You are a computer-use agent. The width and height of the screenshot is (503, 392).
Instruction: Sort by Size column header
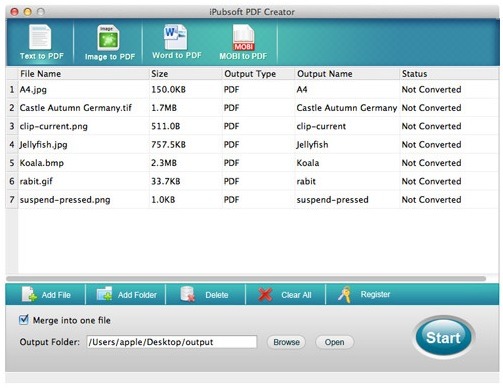pyautogui.click(x=185, y=74)
